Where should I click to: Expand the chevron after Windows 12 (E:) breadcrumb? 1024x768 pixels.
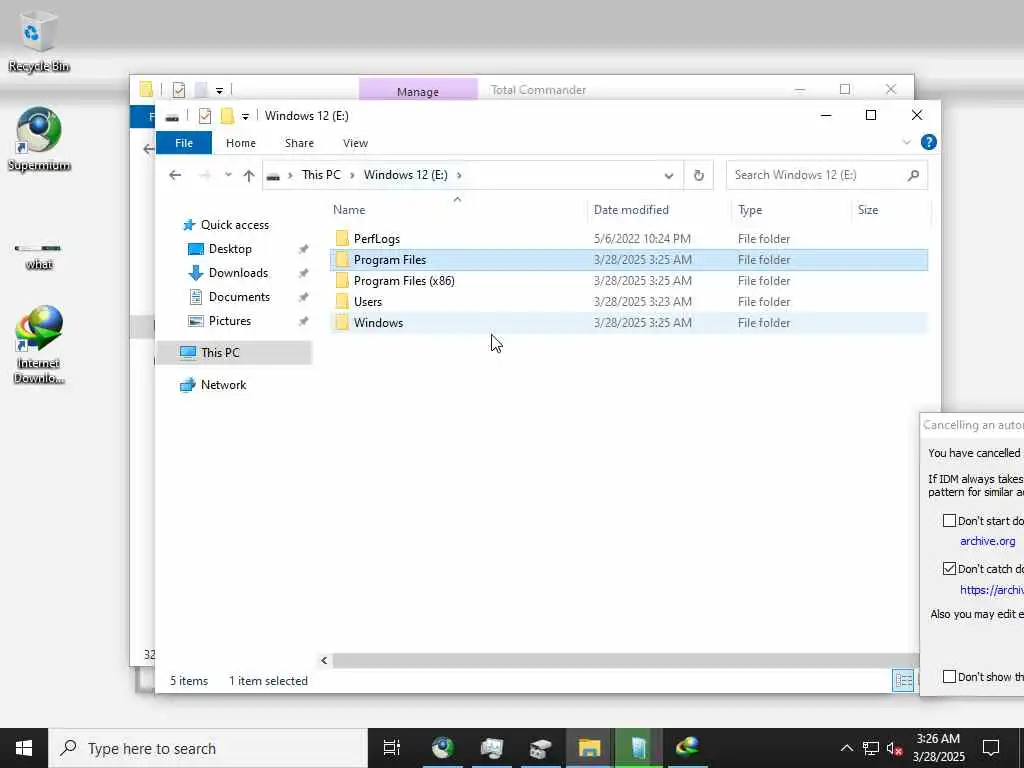click(x=459, y=175)
